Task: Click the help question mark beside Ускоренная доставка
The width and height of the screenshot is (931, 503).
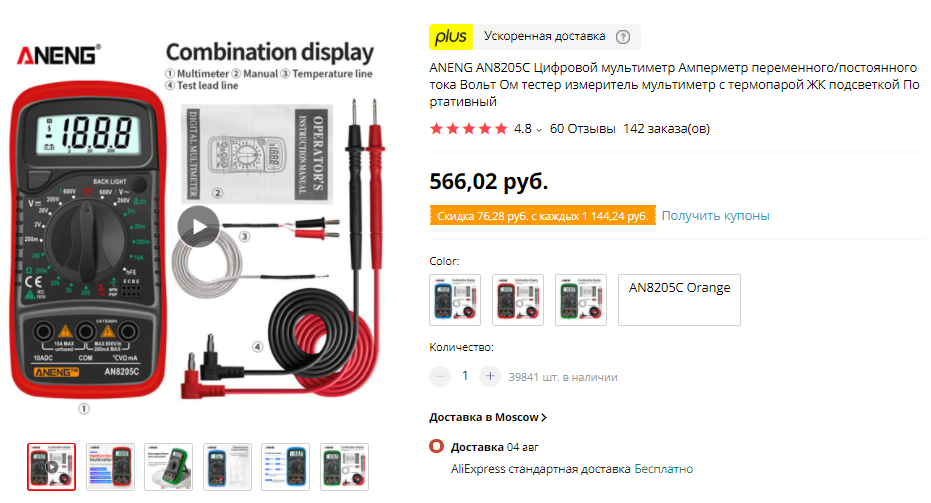Action: (623, 37)
